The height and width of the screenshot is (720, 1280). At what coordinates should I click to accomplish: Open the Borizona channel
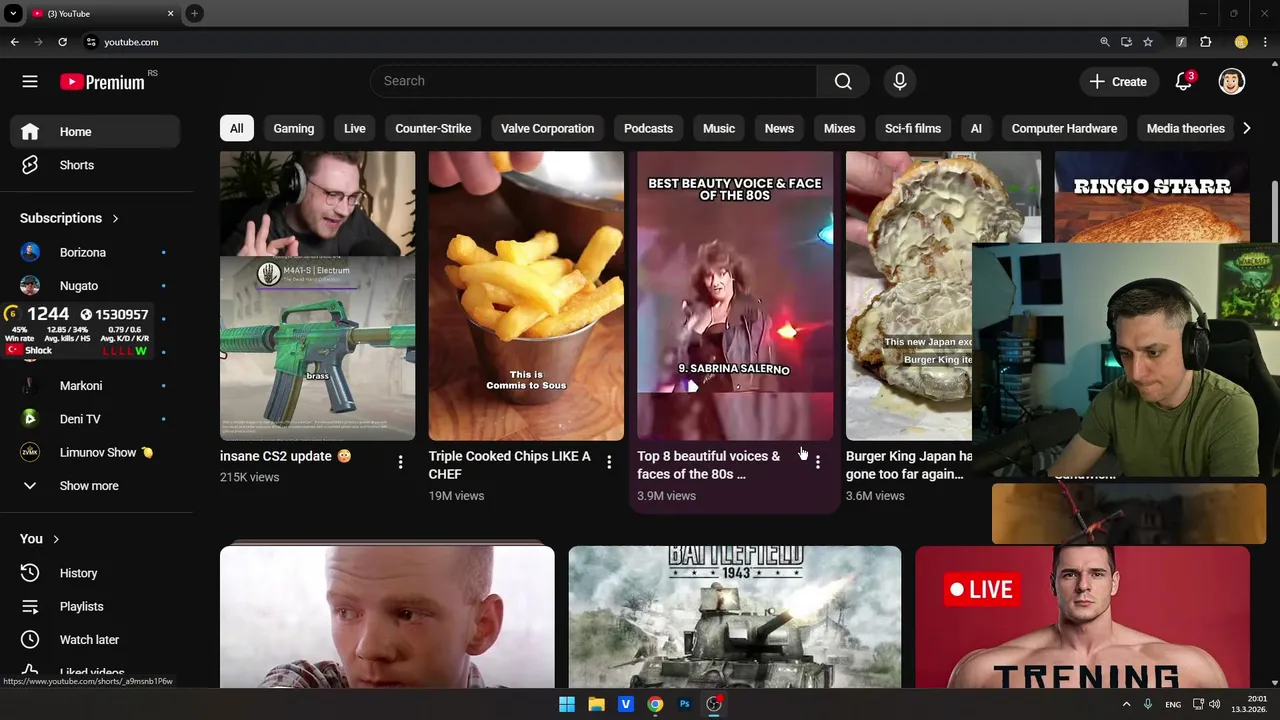tap(96, 253)
